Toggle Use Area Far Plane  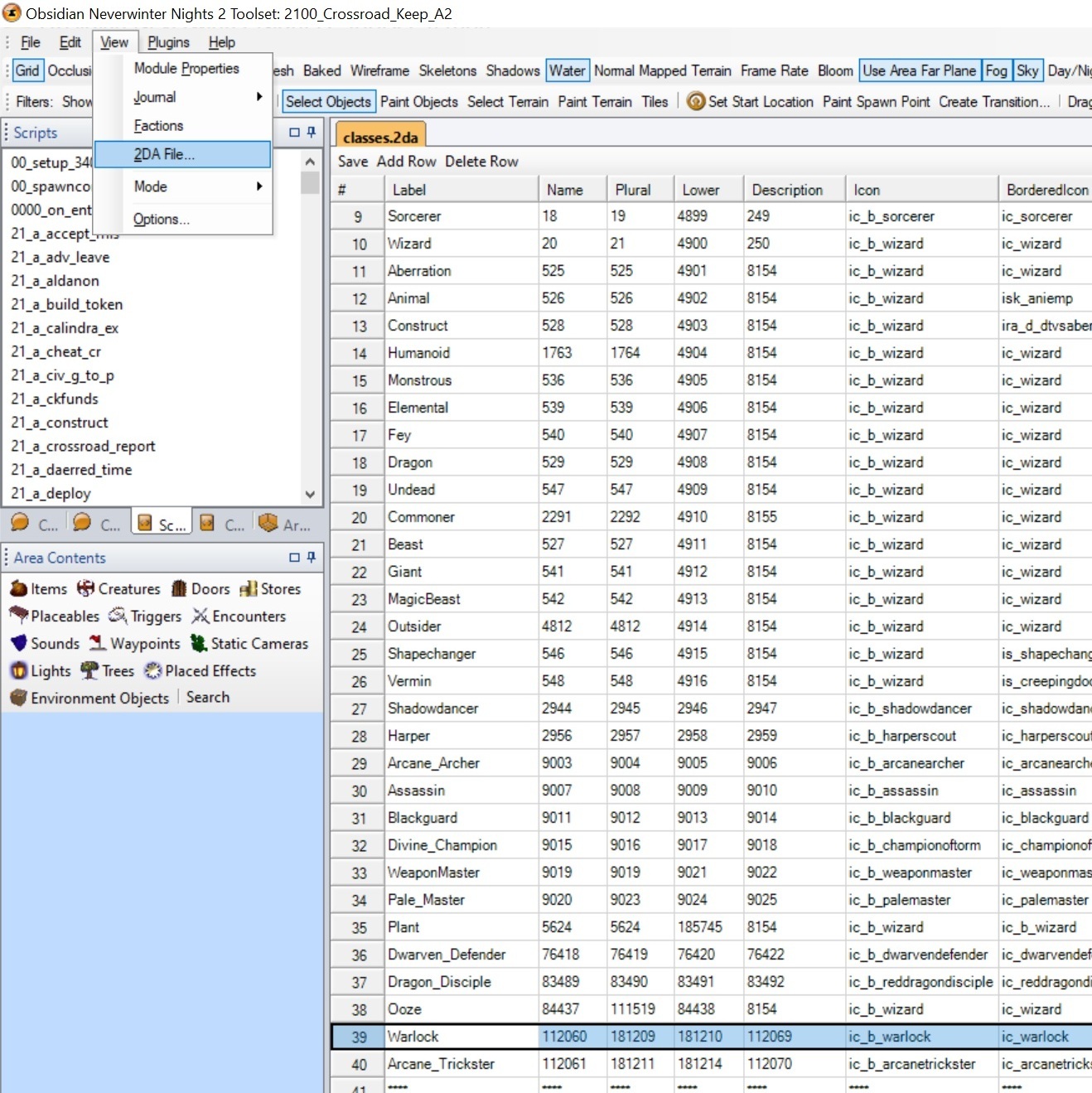tap(920, 70)
